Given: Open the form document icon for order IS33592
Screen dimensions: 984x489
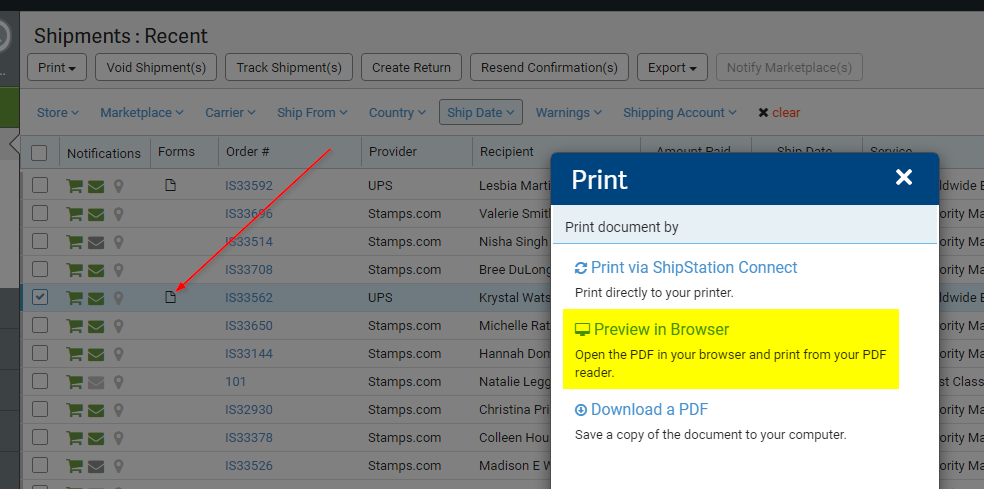Looking at the screenshot, I should click(x=170, y=185).
